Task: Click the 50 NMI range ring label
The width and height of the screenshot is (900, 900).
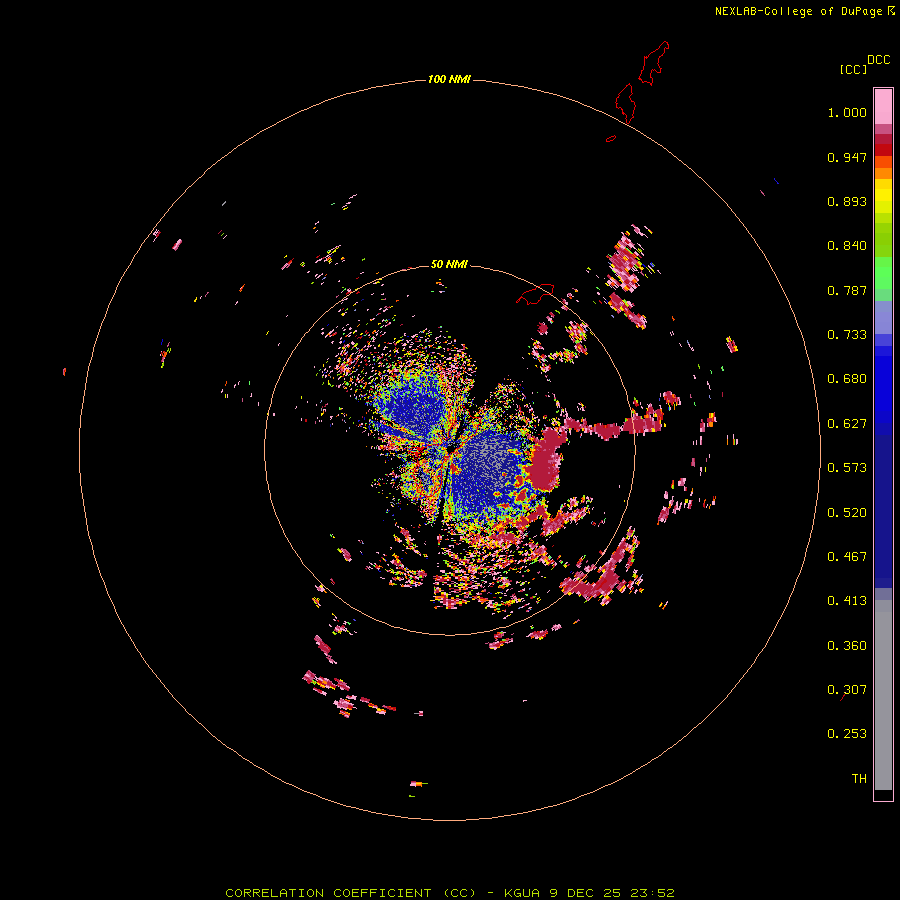Action: tap(449, 264)
